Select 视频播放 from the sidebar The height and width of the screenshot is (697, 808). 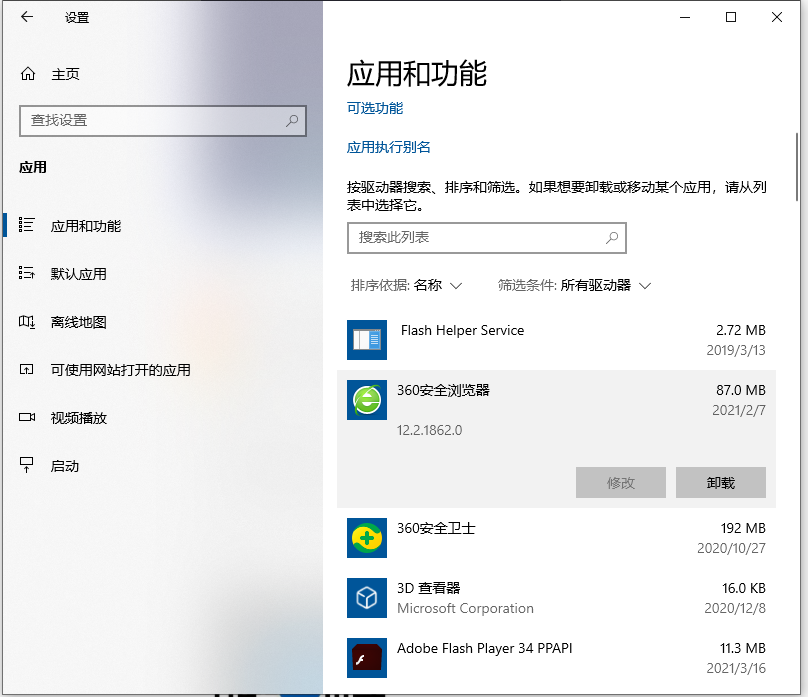(78, 418)
